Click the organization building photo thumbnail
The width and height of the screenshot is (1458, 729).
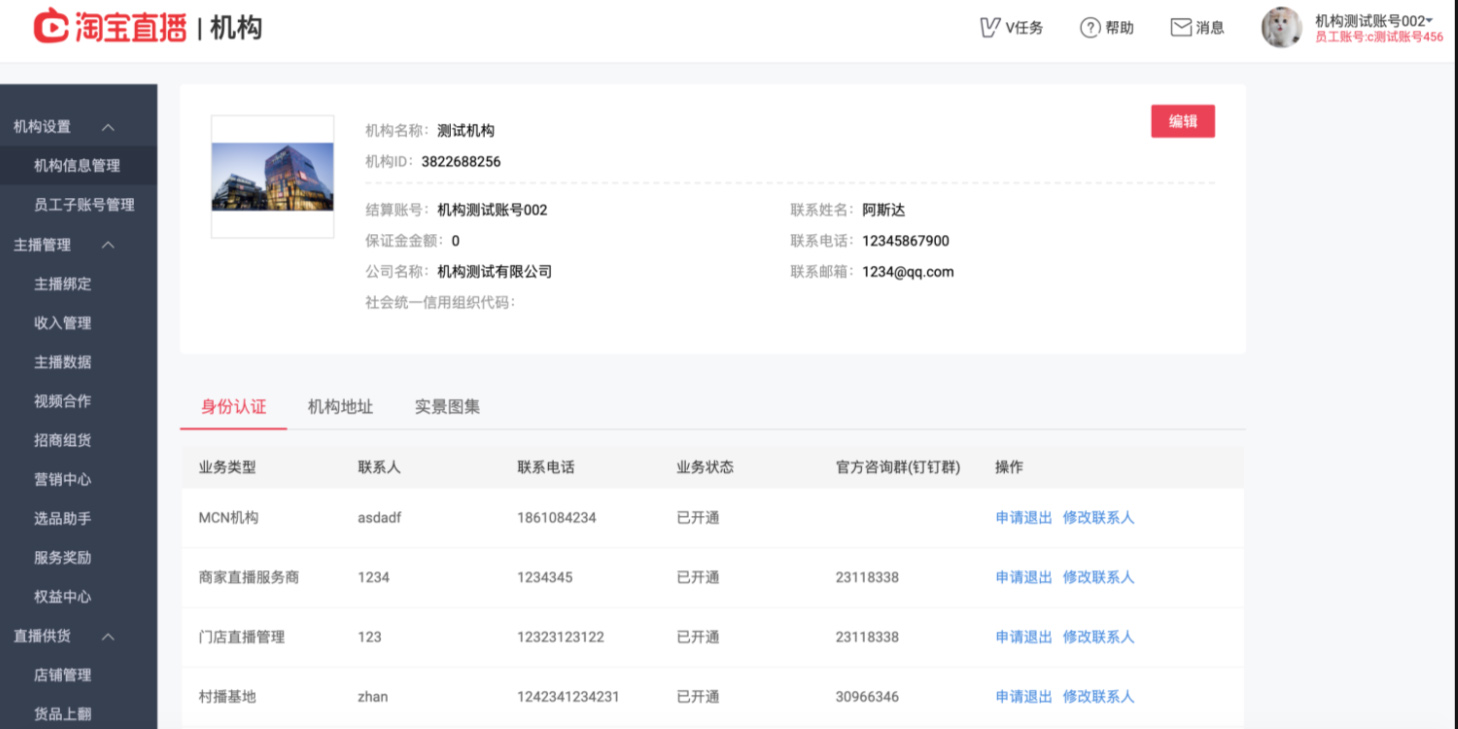click(272, 177)
